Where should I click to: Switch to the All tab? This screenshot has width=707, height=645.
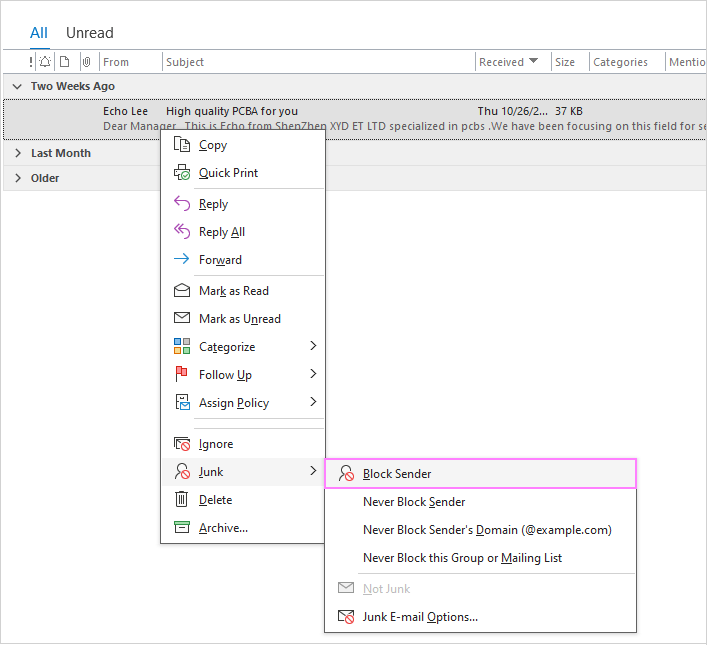click(x=39, y=33)
